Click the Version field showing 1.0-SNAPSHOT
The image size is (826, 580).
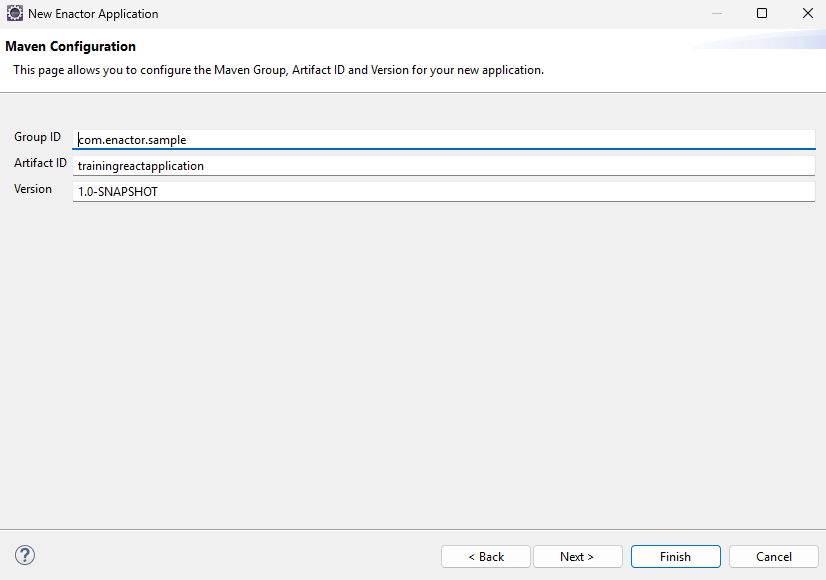click(300, 190)
